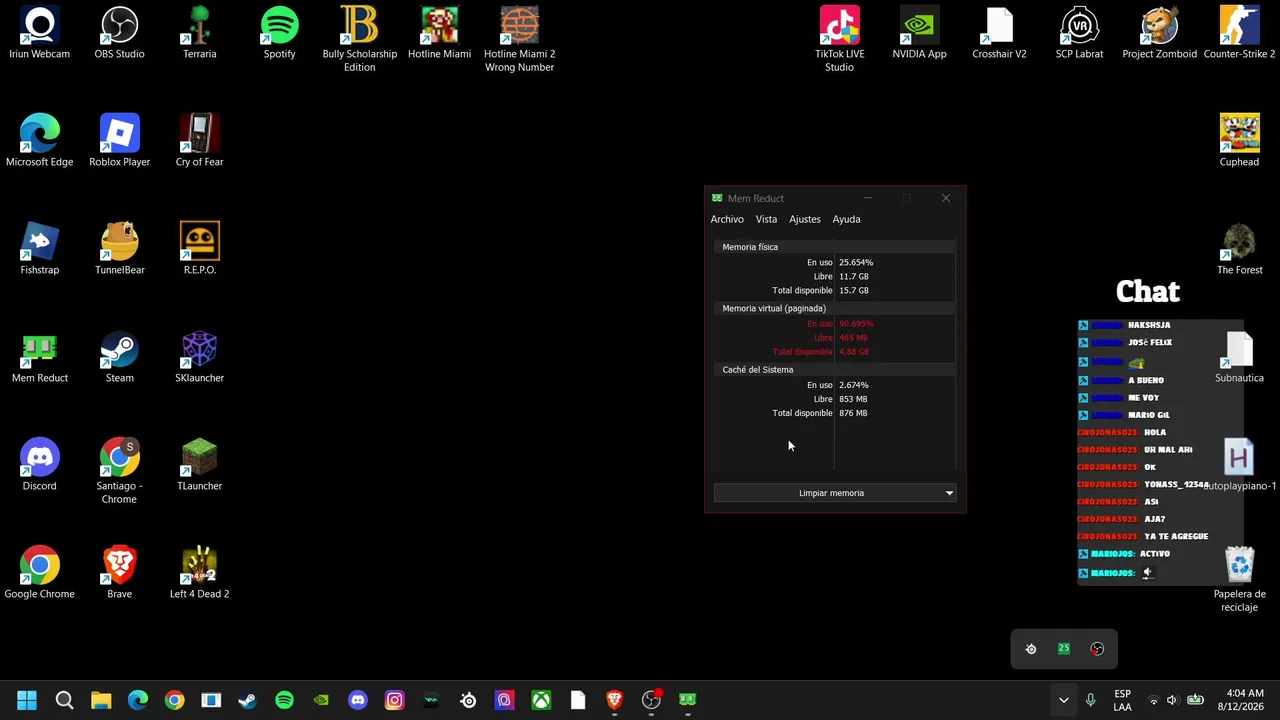Open the battery status tray icon
1280x720 pixels.
coord(1195,700)
